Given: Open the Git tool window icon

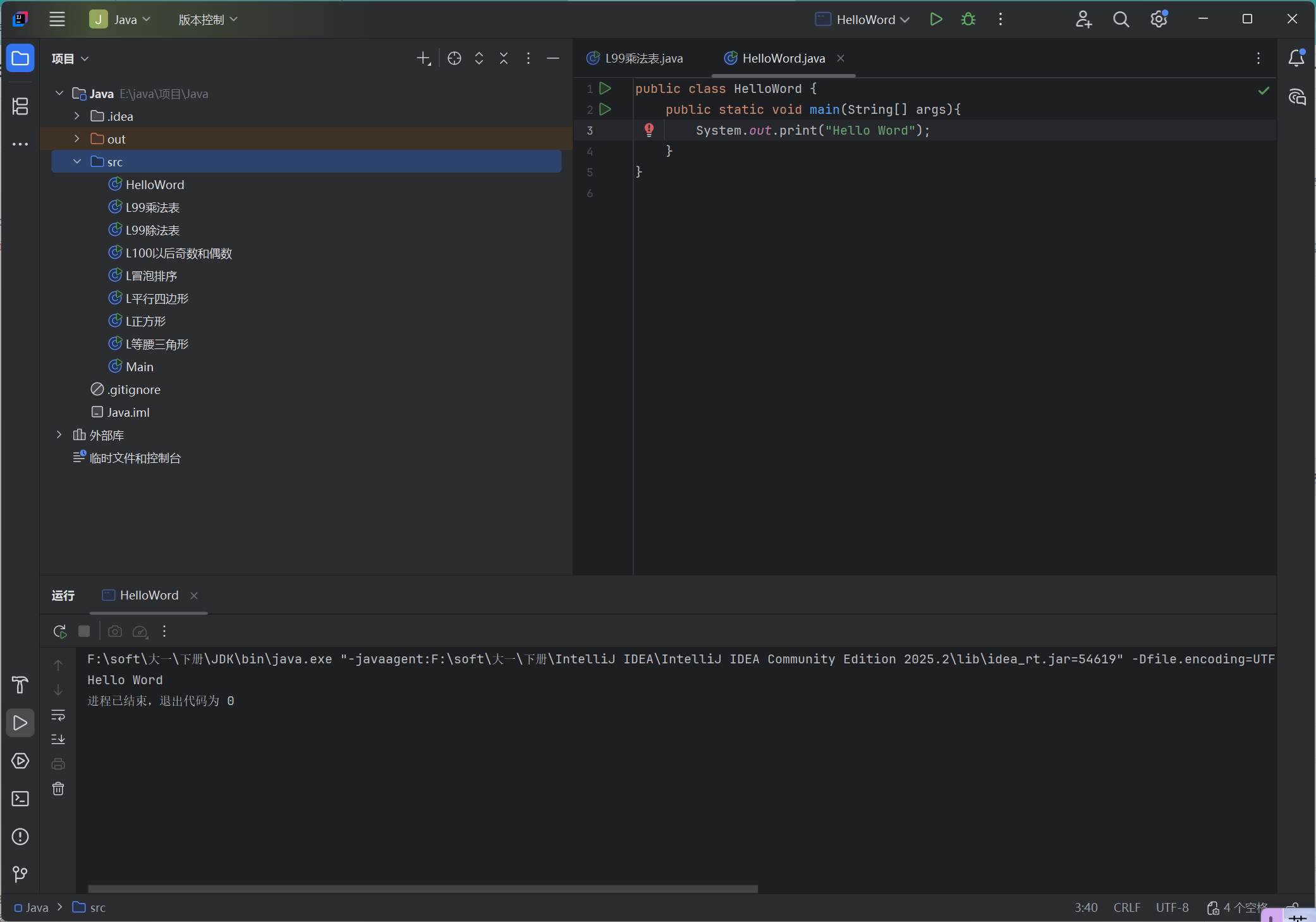Looking at the screenshot, I should 20,874.
